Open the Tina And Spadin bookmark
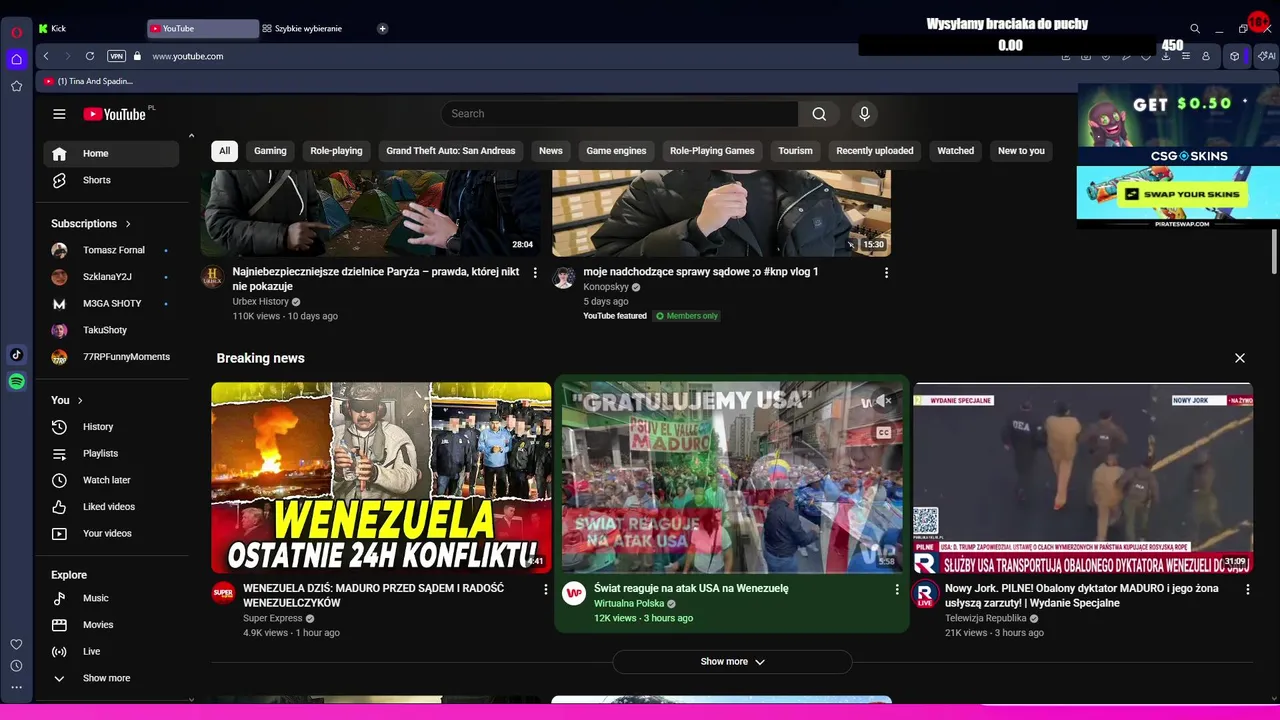The image size is (1280, 720). coord(89,81)
